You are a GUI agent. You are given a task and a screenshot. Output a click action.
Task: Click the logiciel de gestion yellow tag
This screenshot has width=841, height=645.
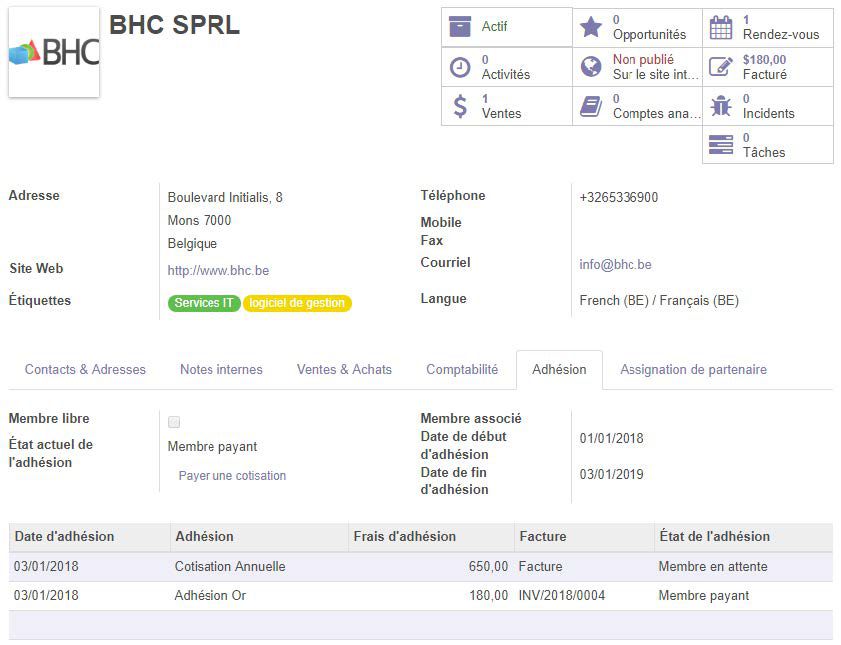click(x=297, y=303)
